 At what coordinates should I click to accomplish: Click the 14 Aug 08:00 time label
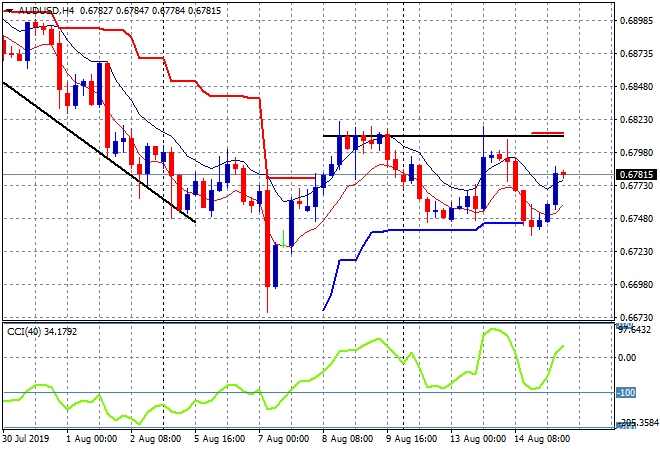(x=542, y=439)
